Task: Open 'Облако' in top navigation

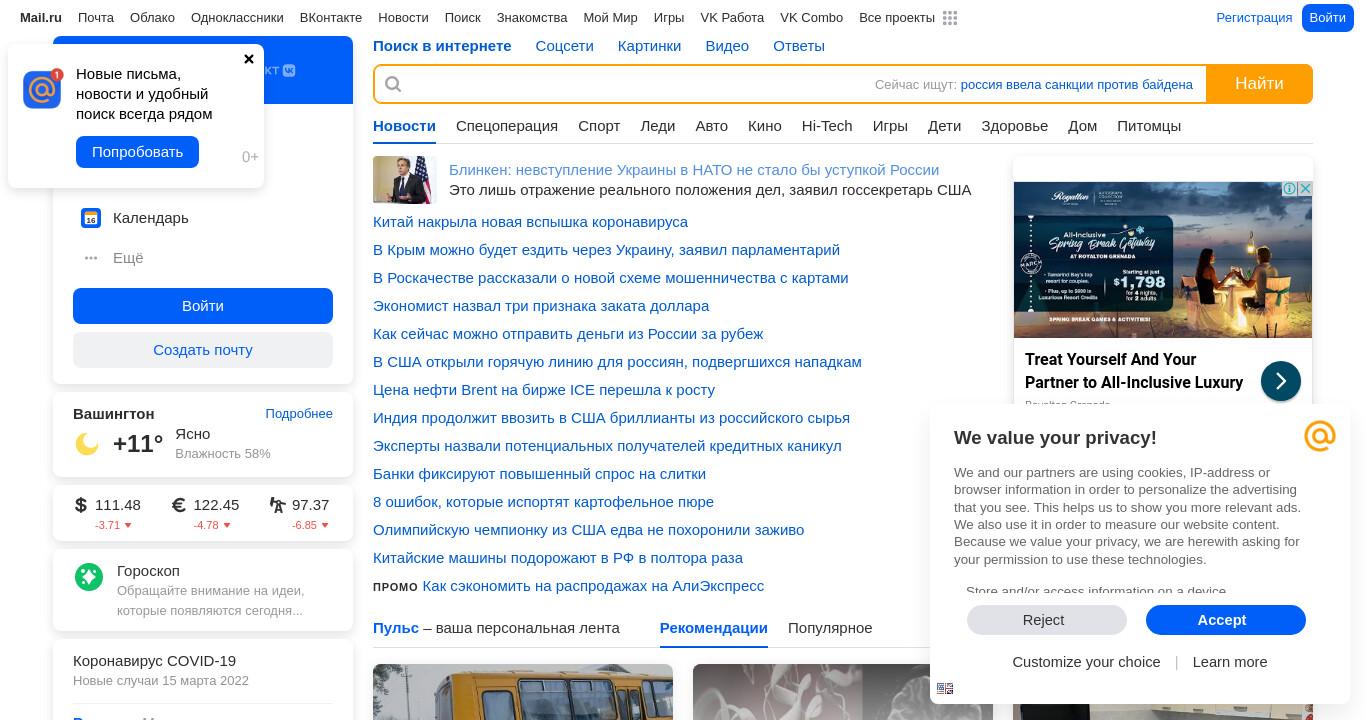Action: 152,18
